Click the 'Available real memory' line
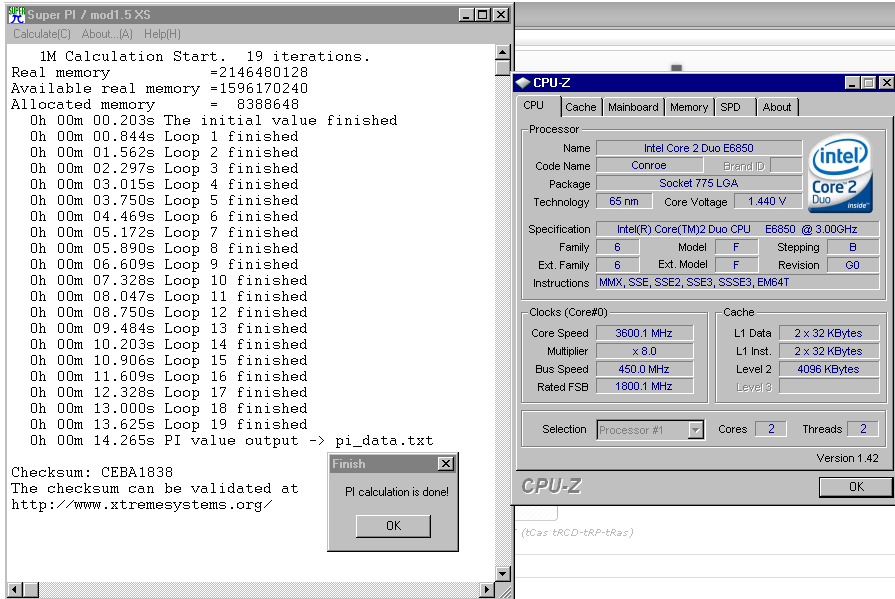 coord(159,89)
